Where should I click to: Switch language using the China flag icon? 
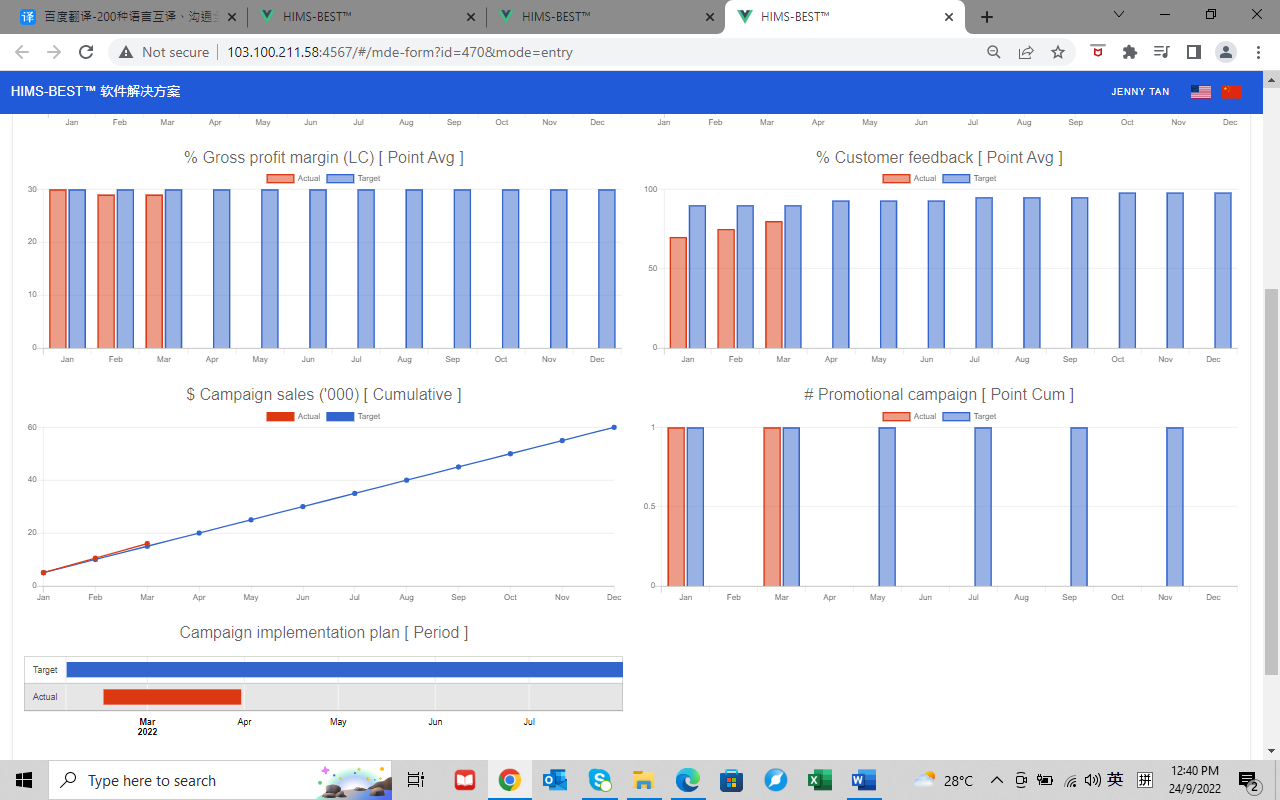[1231, 92]
